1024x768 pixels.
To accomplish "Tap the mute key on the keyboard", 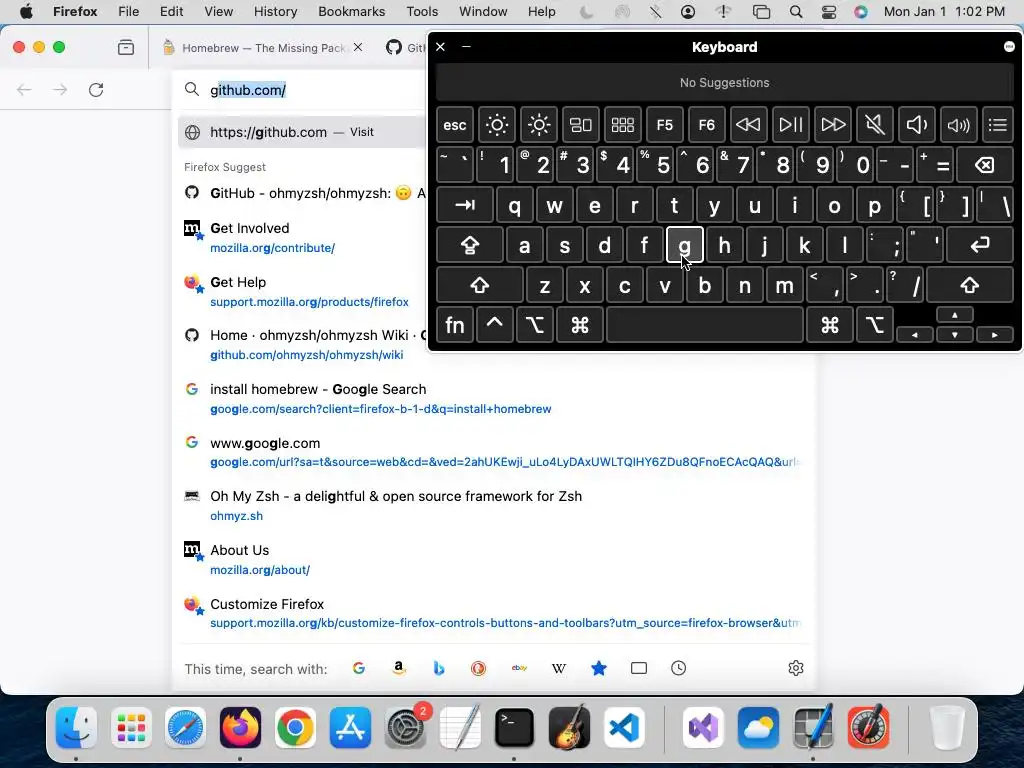I will pos(874,125).
